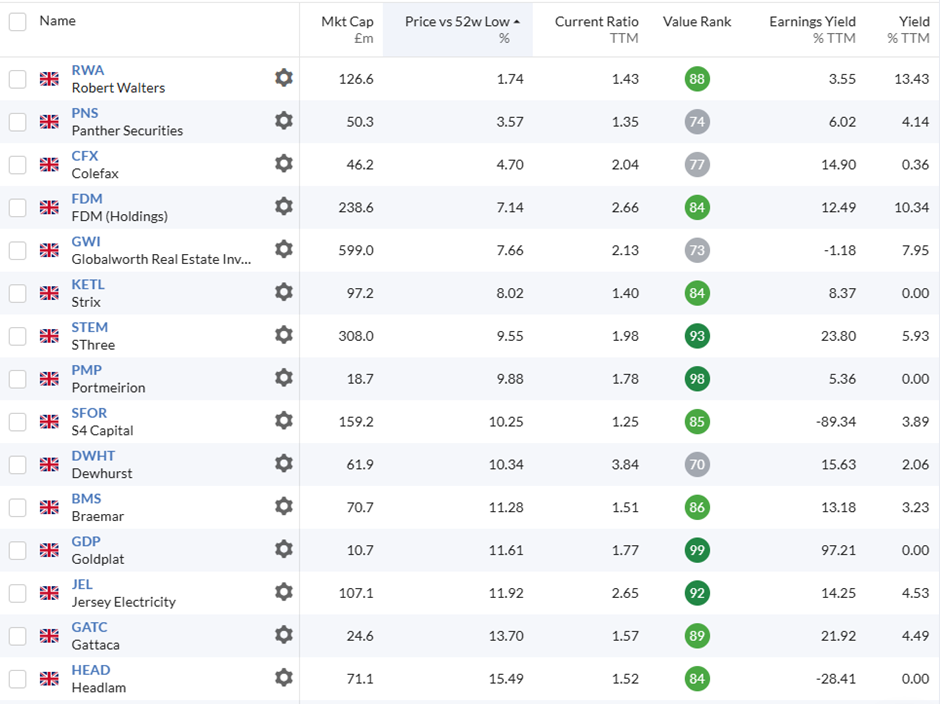Click Value Rank badge 88 for Robert Walters
The height and width of the screenshot is (704, 940).
697,79
